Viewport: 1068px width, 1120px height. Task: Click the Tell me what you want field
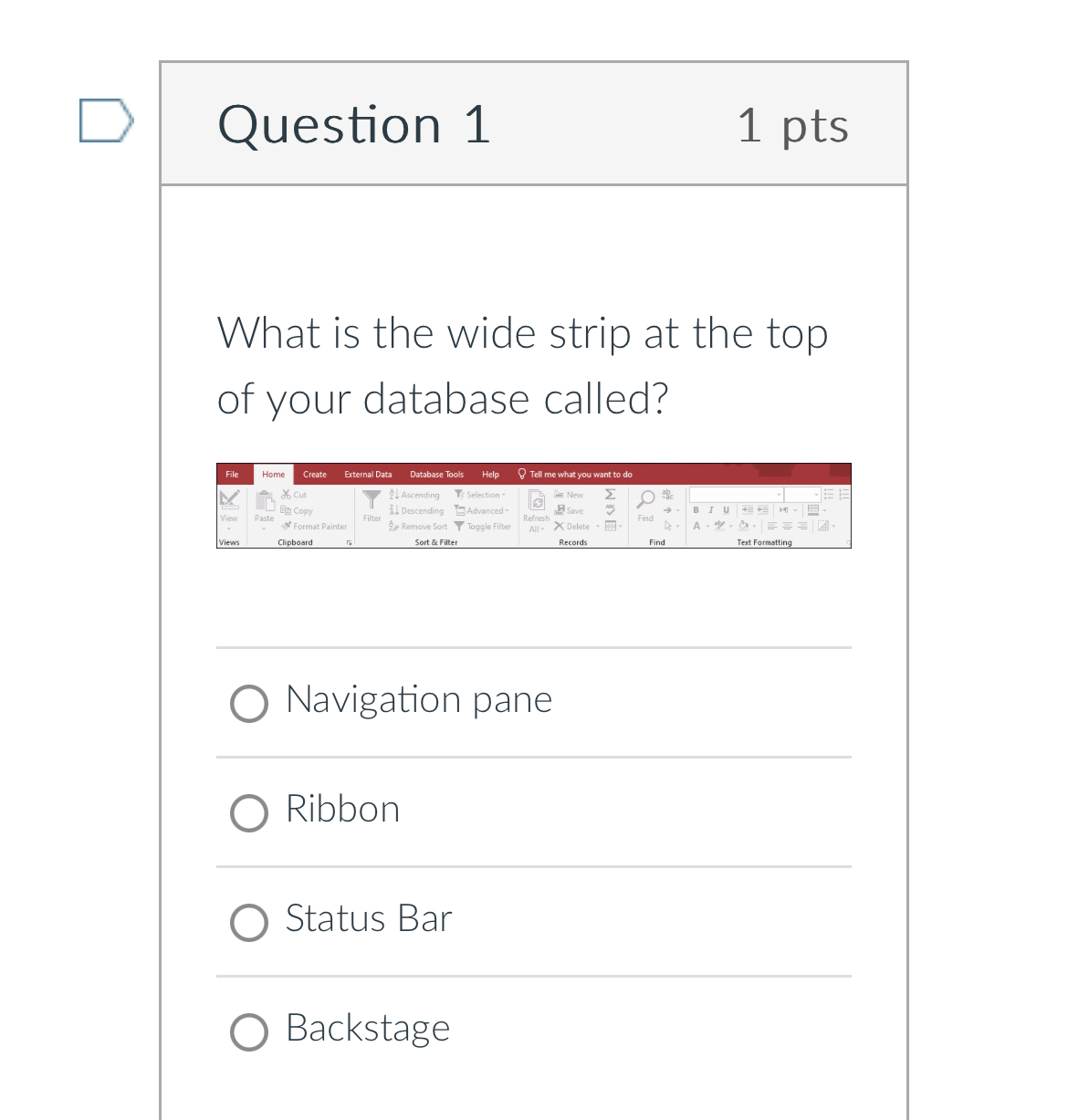coord(581,475)
